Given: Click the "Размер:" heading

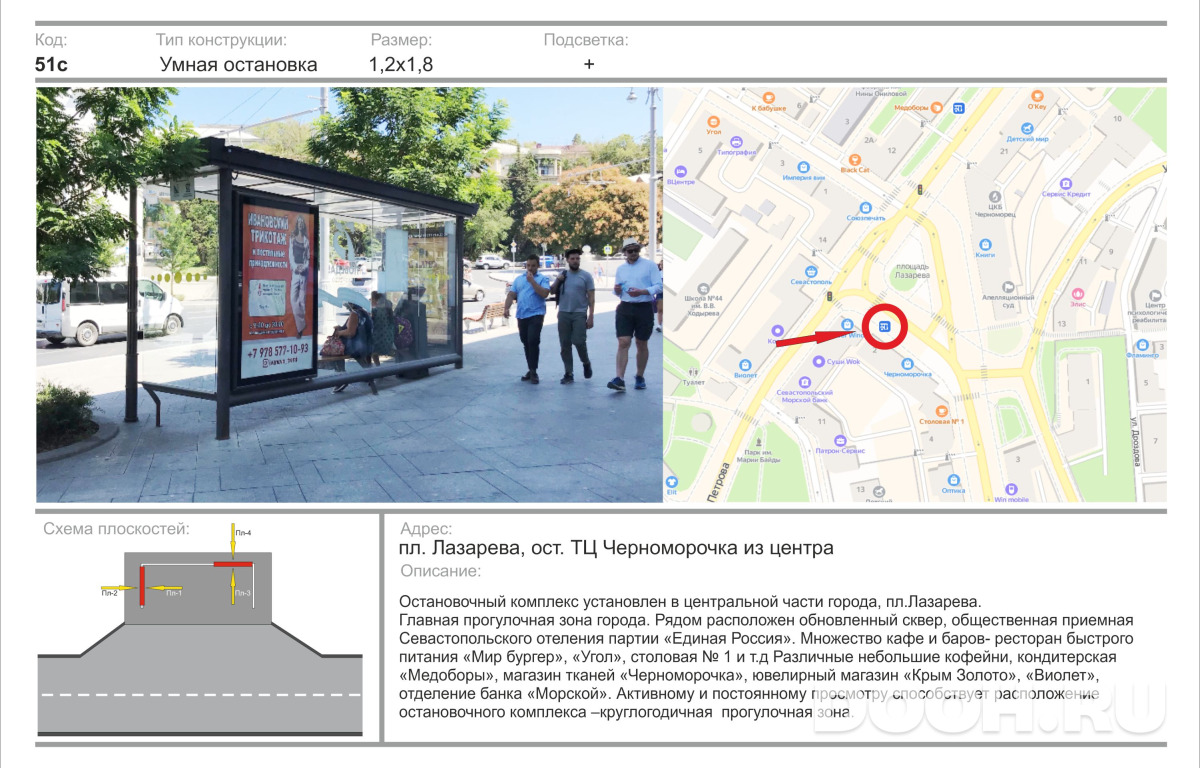Looking at the screenshot, I should click(401, 40).
